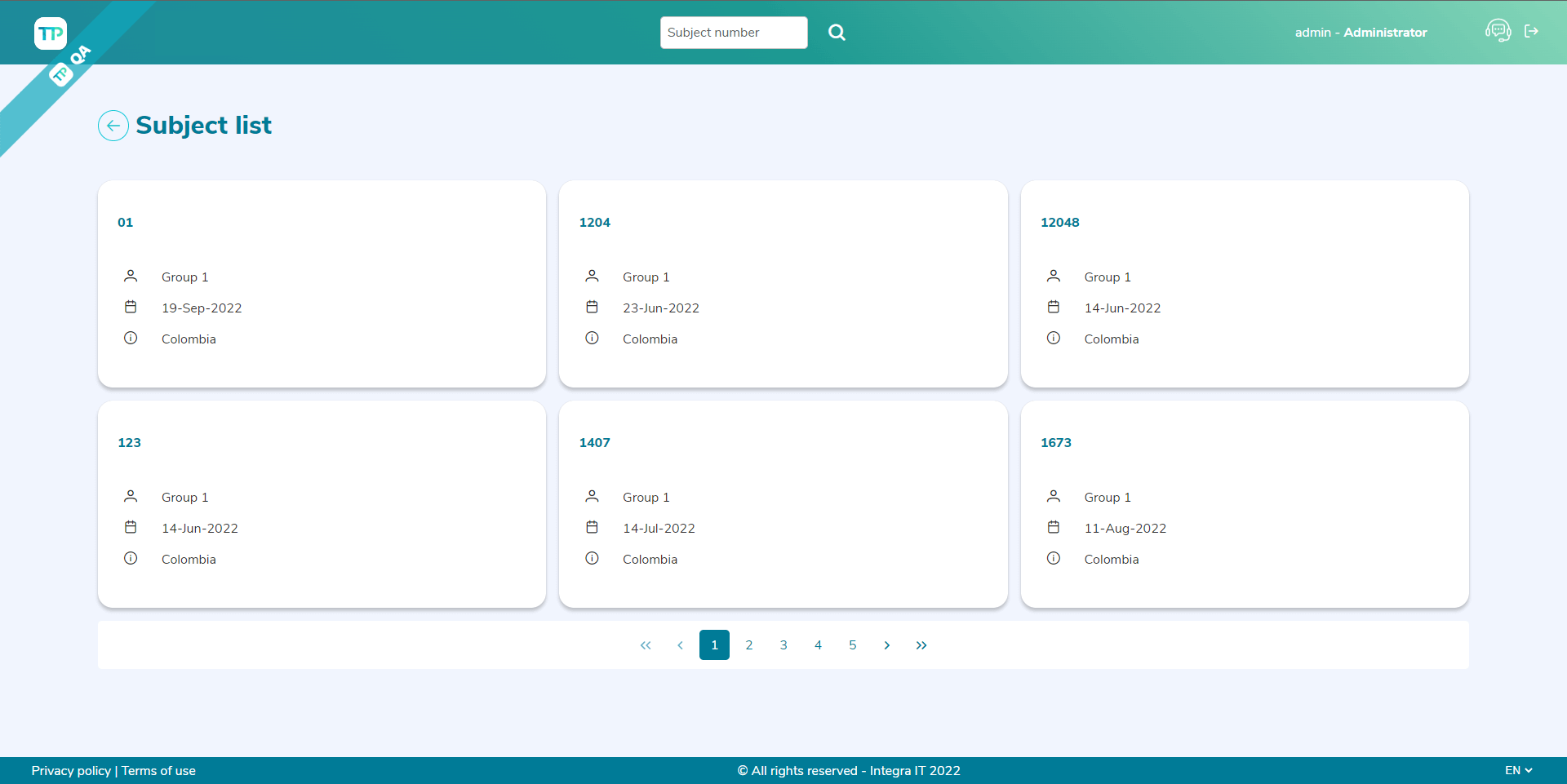Open the support headset chat icon
The image size is (1567, 784).
coord(1498,31)
